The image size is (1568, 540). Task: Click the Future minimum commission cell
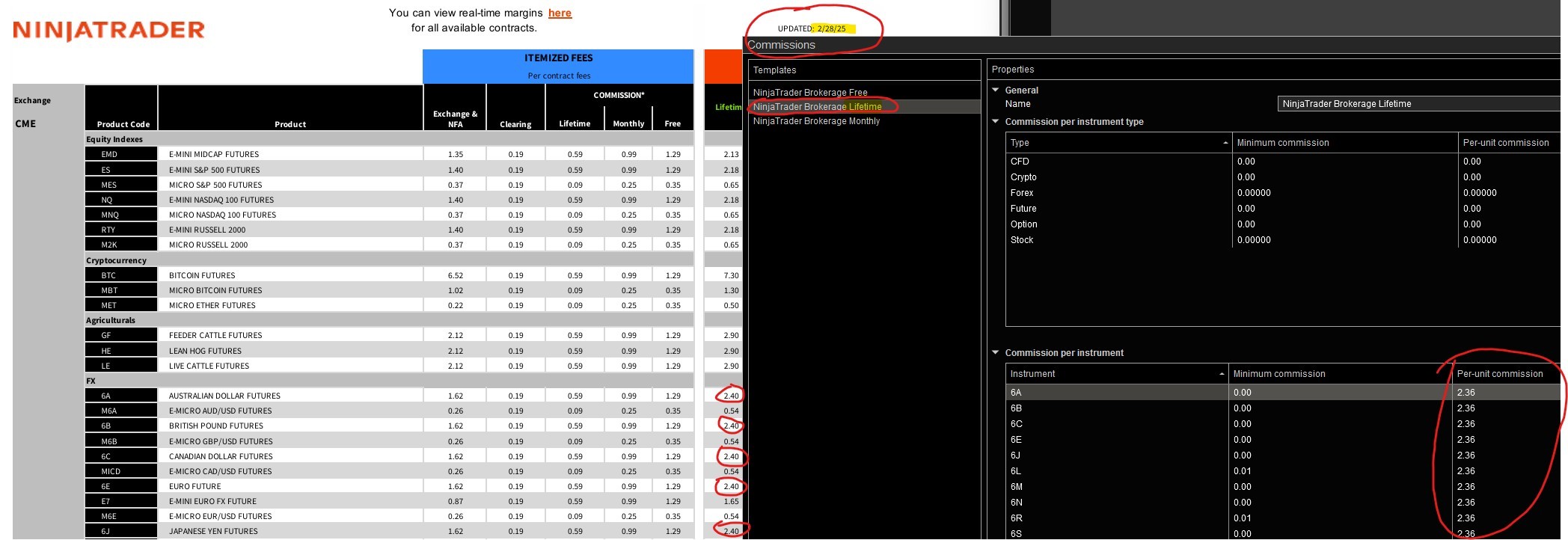pos(1345,208)
